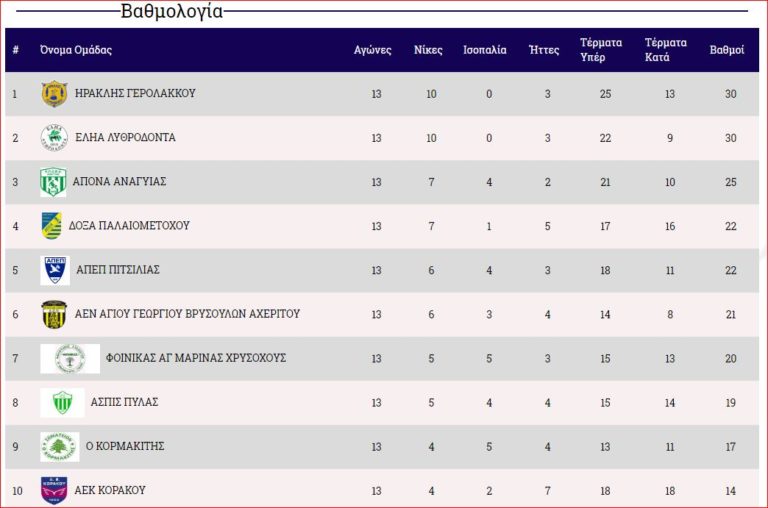Select Ο ΚΟΡΜΑΚΙΤΗΣ points value 17
The width and height of the screenshot is (768, 508).
[731, 447]
